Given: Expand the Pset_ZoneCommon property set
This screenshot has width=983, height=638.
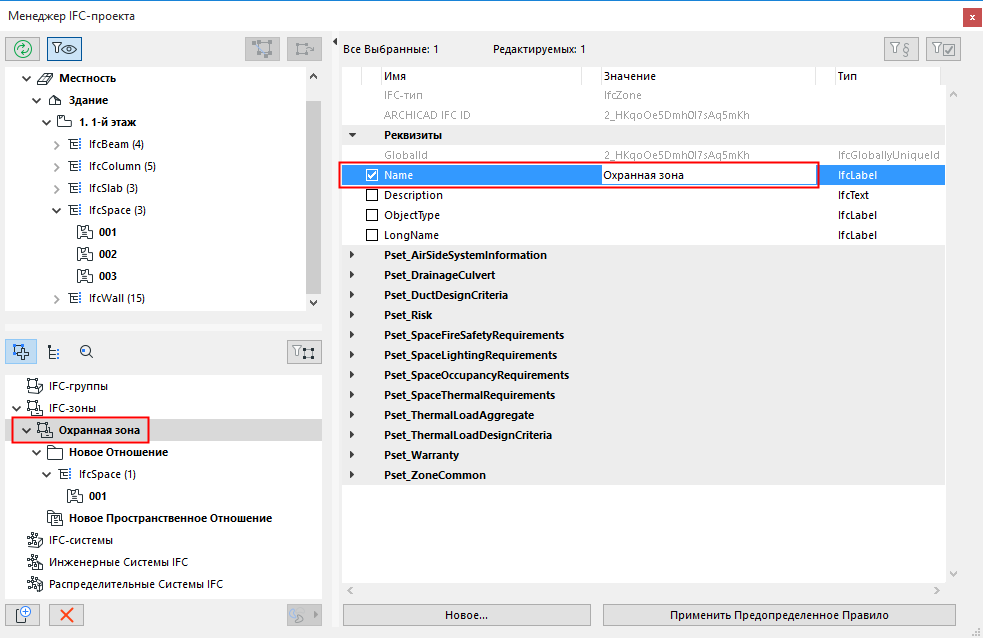Looking at the screenshot, I should click(x=352, y=474).
